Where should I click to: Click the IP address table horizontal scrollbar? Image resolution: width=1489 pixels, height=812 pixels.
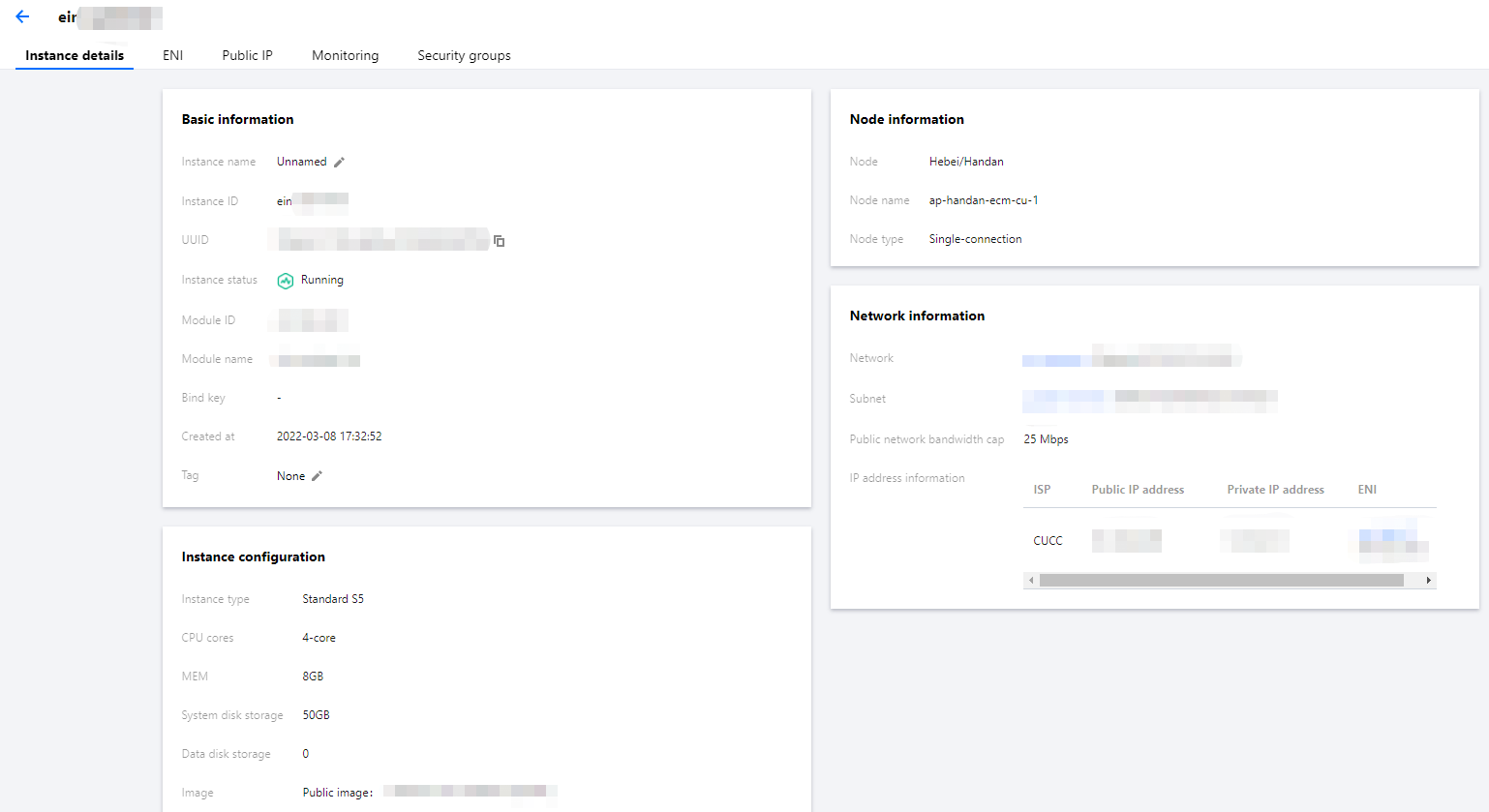pyautogui.click(x=1221, y=581)
